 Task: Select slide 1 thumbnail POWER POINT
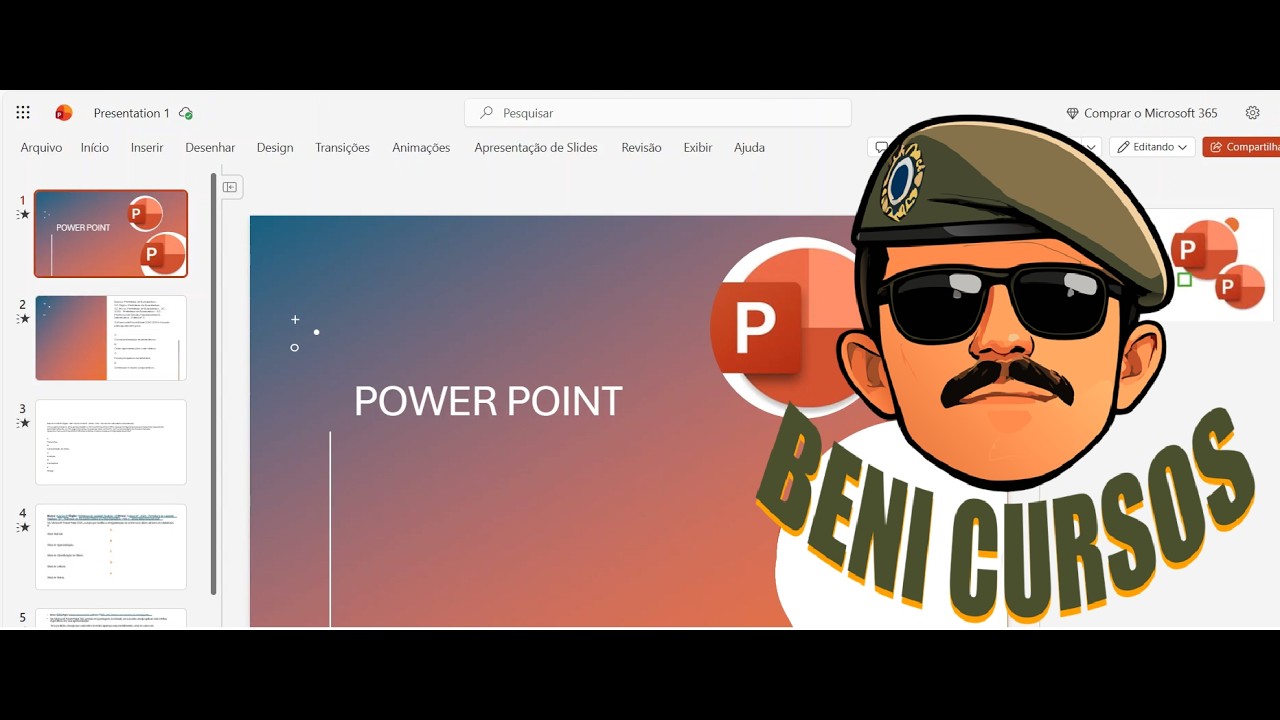[111, 233]
